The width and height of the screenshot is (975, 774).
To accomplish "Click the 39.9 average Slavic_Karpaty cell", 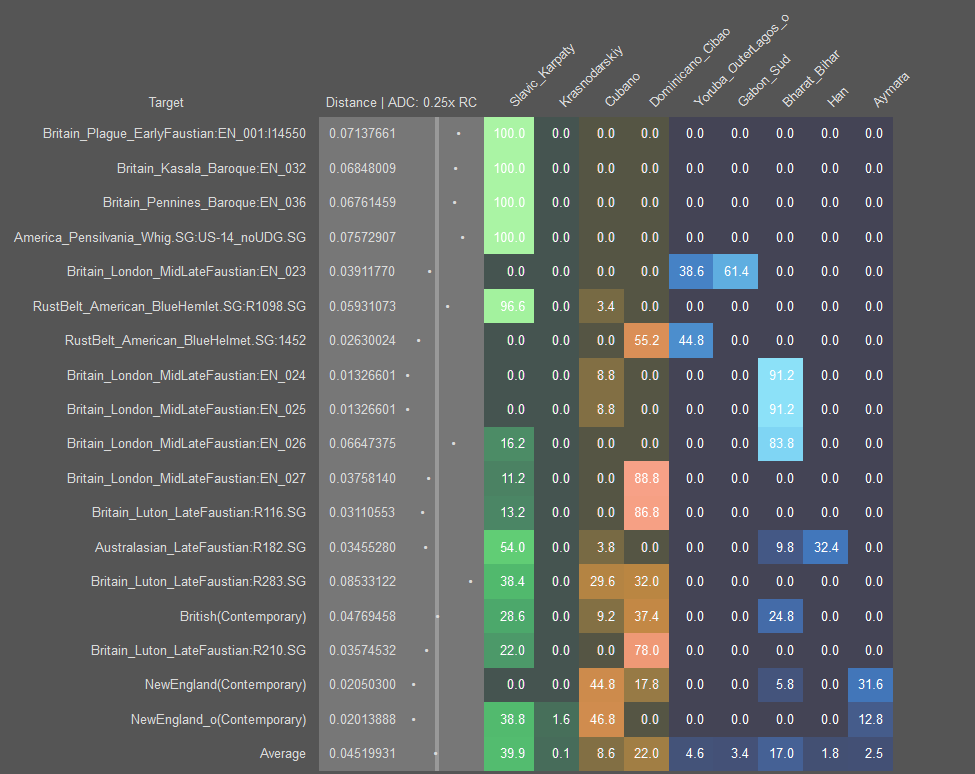I will click(x=509, y=753).
